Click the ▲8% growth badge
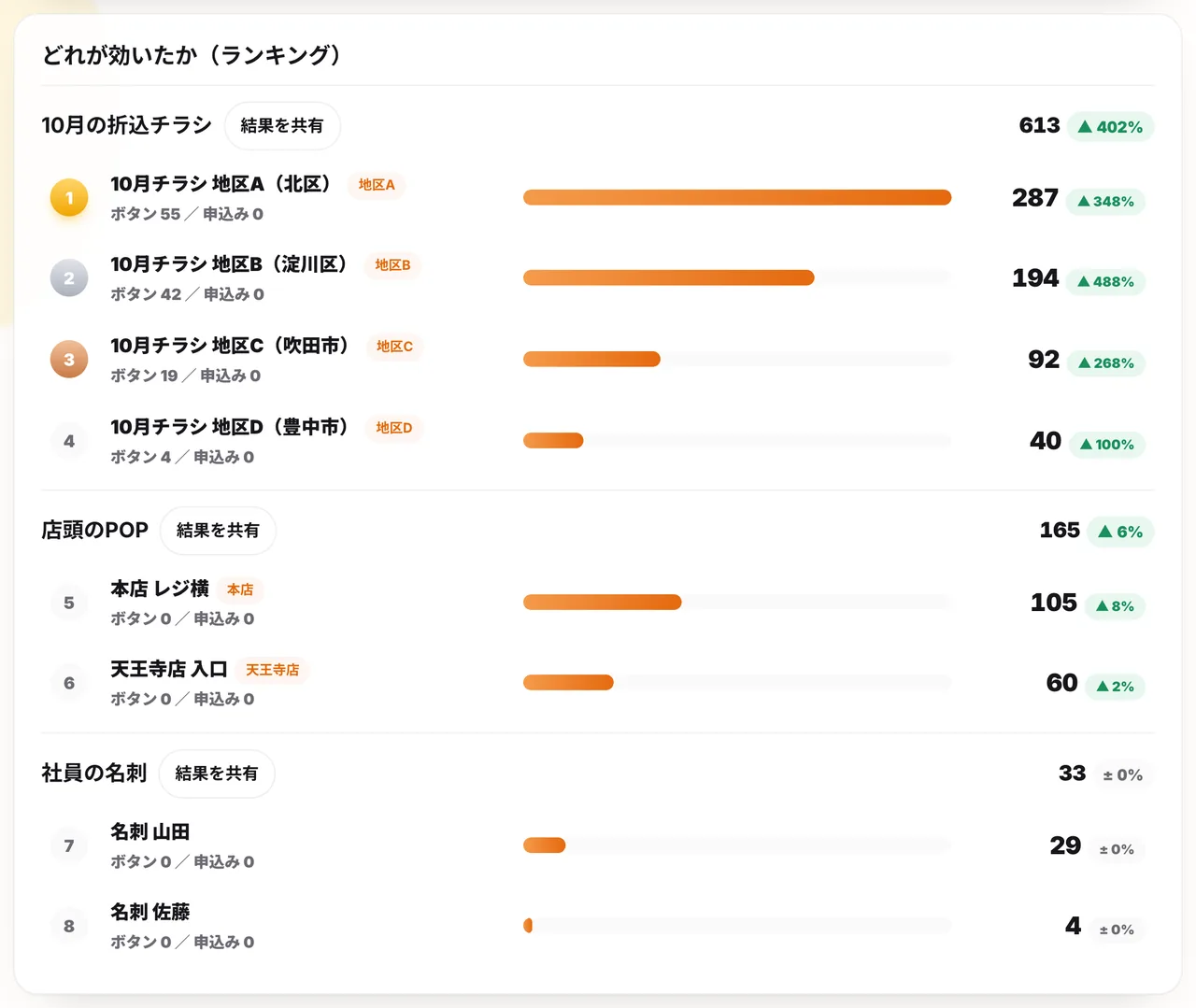 [1115, 605]
